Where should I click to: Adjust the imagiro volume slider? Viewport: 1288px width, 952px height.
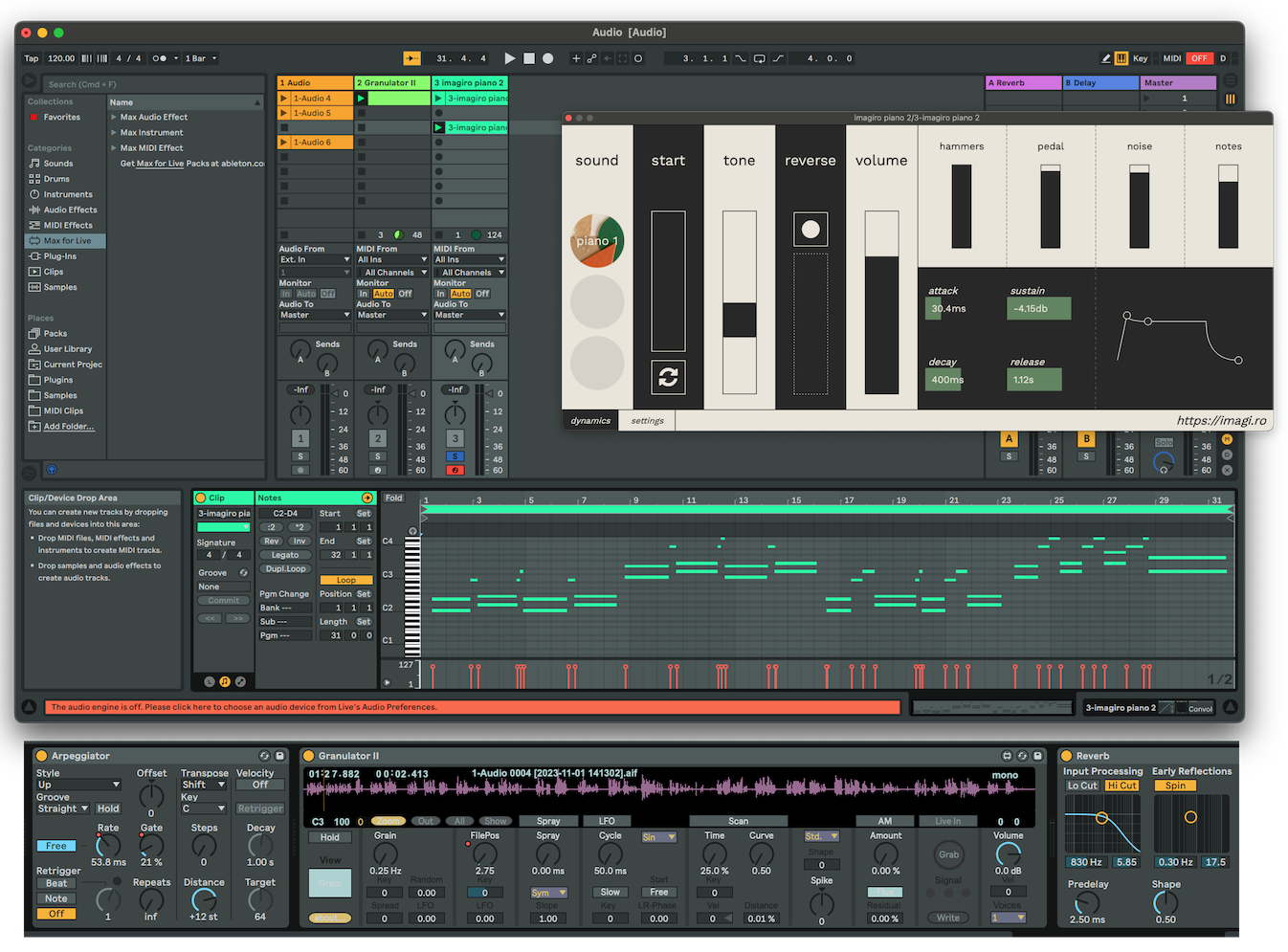pos(881,302)
